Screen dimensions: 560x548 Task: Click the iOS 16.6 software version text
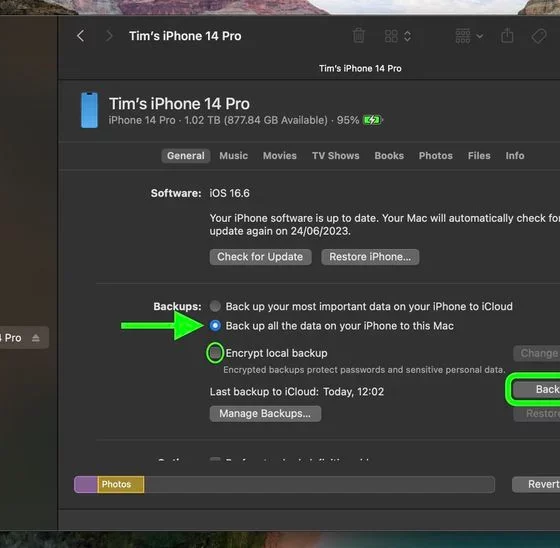click(229, 193)
